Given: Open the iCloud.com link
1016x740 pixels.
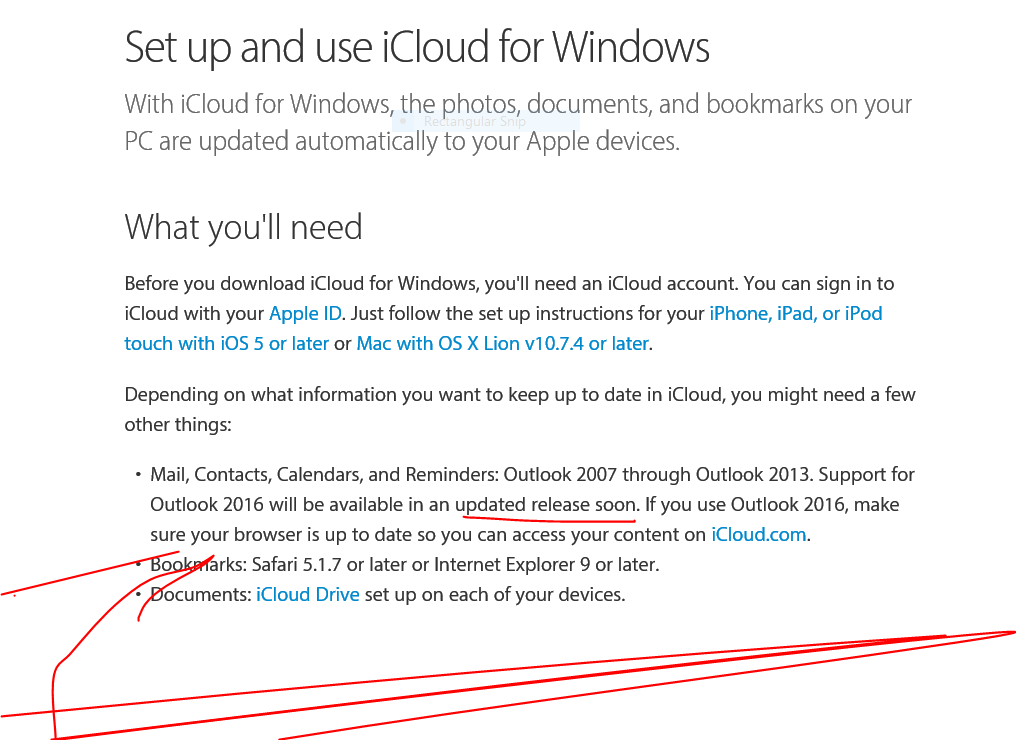Looking at the screenshot, I should click(758, 534).
